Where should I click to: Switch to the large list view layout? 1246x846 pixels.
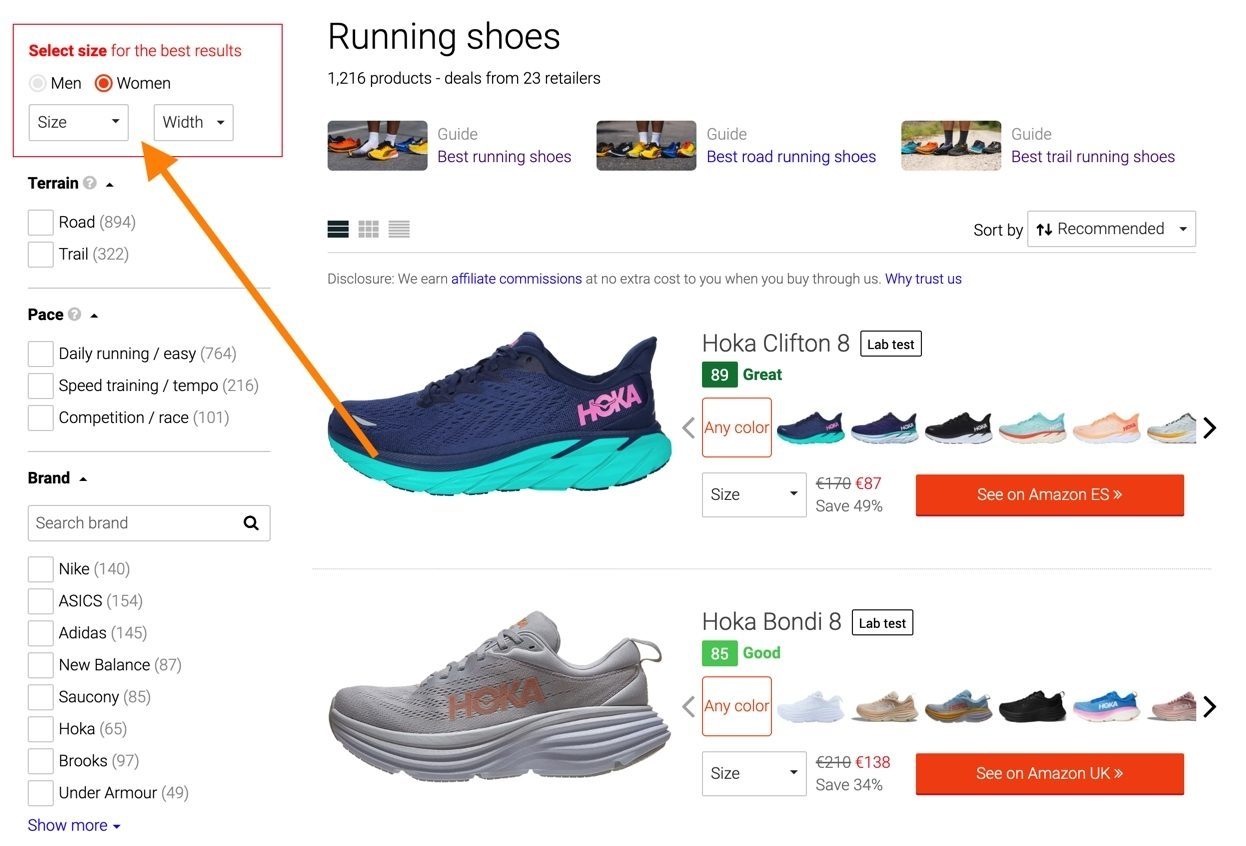point(338,228)
